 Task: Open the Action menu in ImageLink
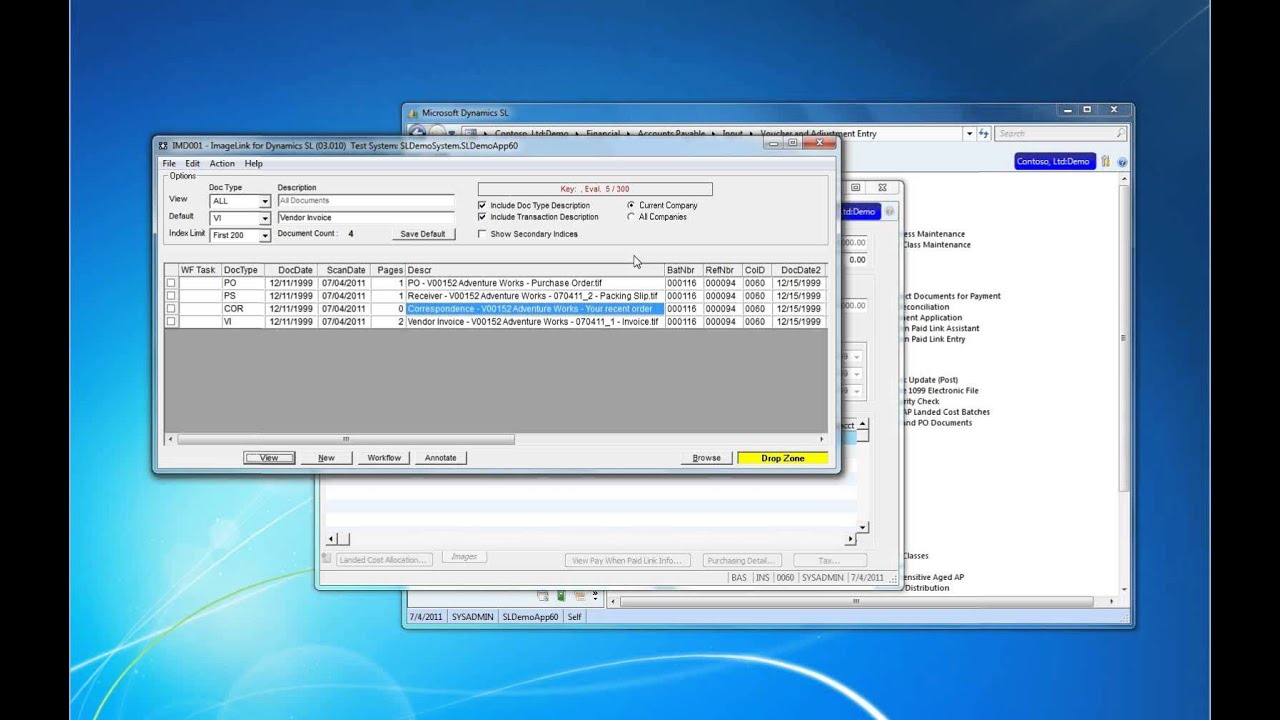tap(222, 164)
